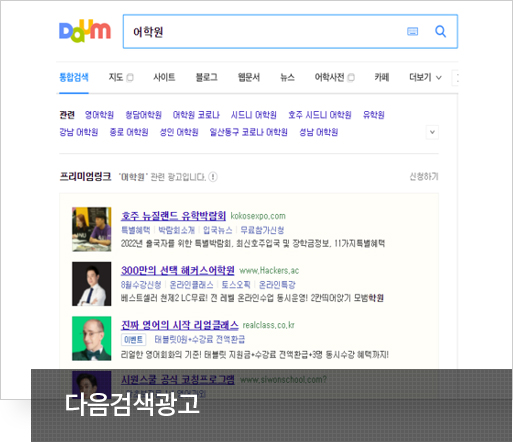Open the 토스오픽 sublink under 해커스
Viewport: 513px width, 442px height.
pos(236,285)
